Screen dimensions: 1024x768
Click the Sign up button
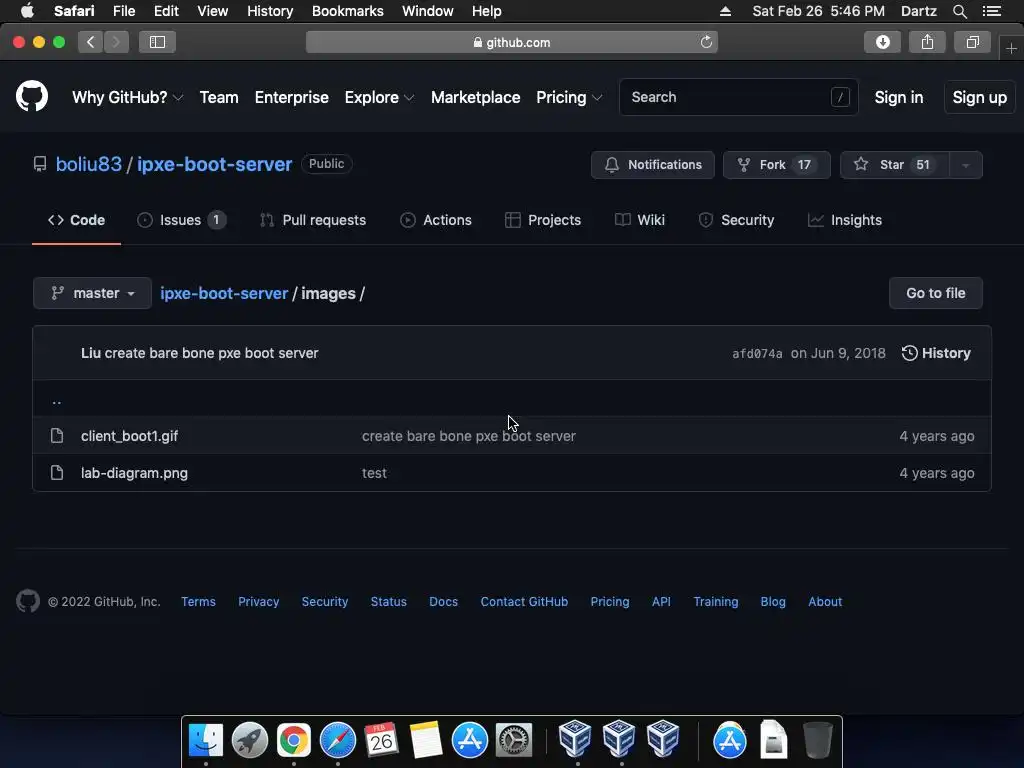pos(980,97)
